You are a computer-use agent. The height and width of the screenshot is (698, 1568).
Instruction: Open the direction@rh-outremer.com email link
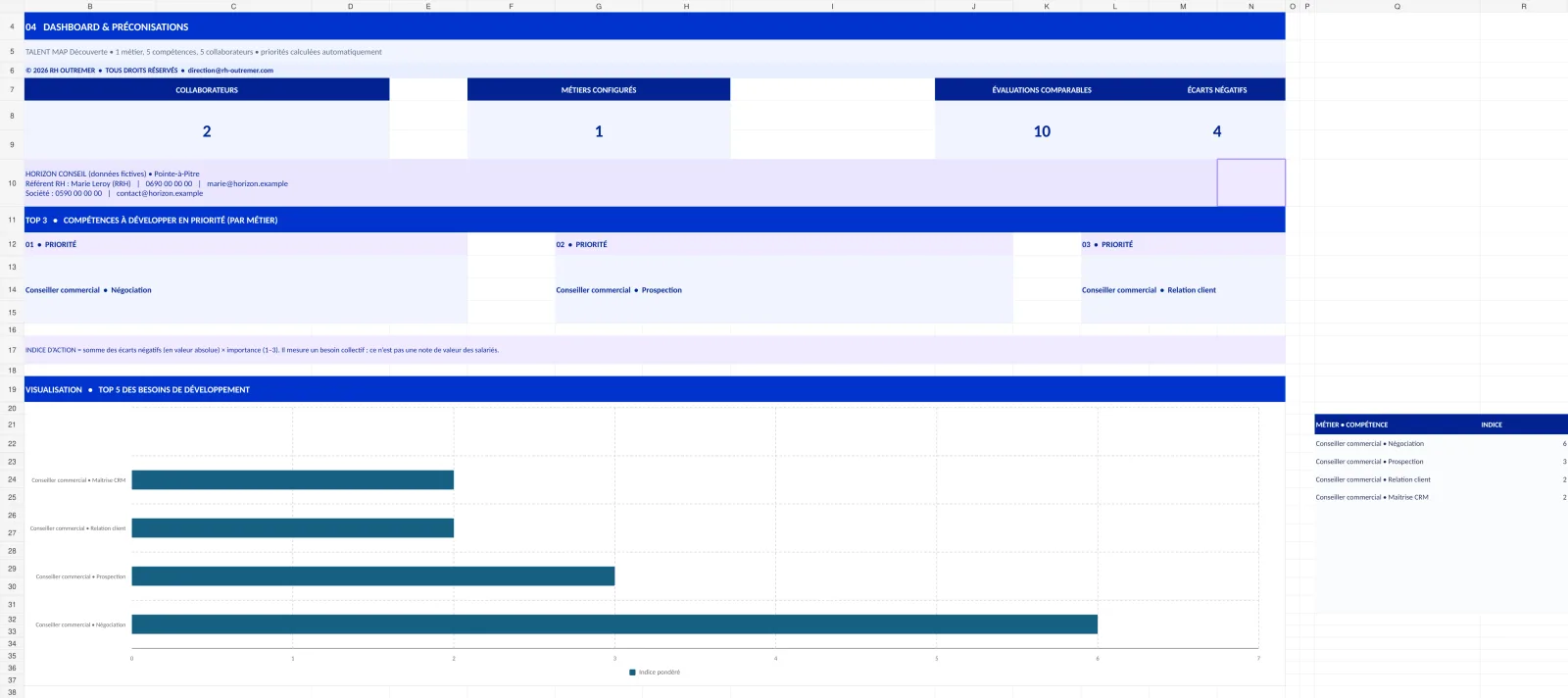[x=230, y=71]
